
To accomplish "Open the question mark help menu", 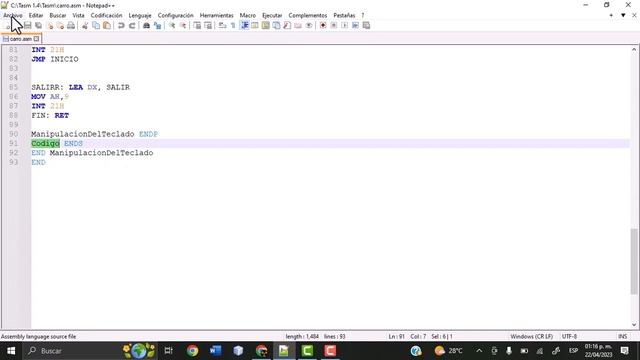I will (x=362, y=15).
